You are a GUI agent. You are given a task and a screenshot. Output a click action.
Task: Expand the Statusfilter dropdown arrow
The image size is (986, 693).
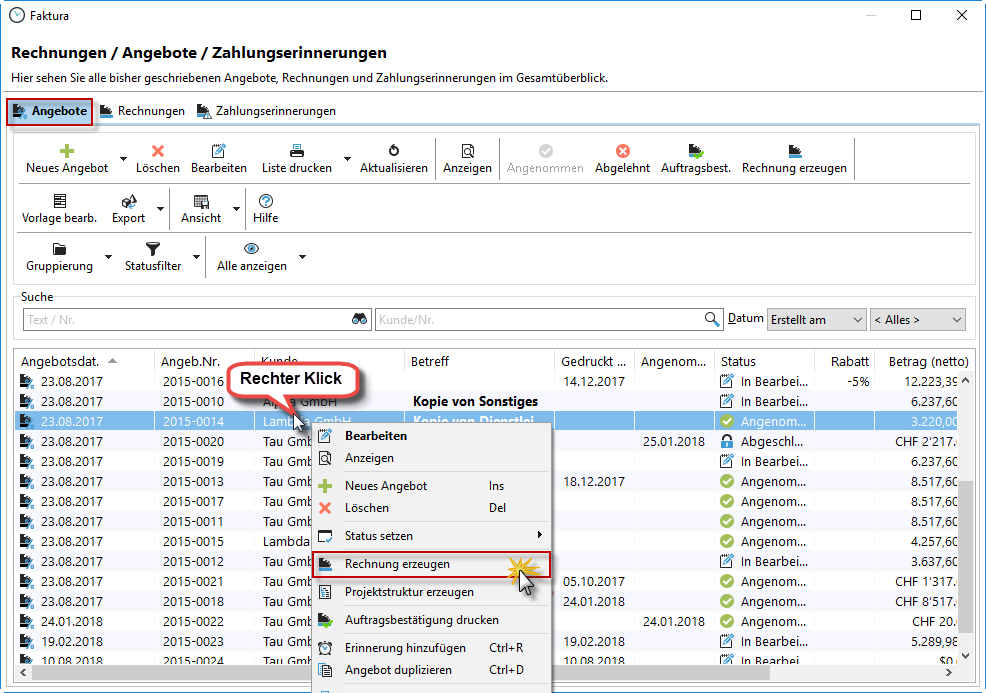196,258
